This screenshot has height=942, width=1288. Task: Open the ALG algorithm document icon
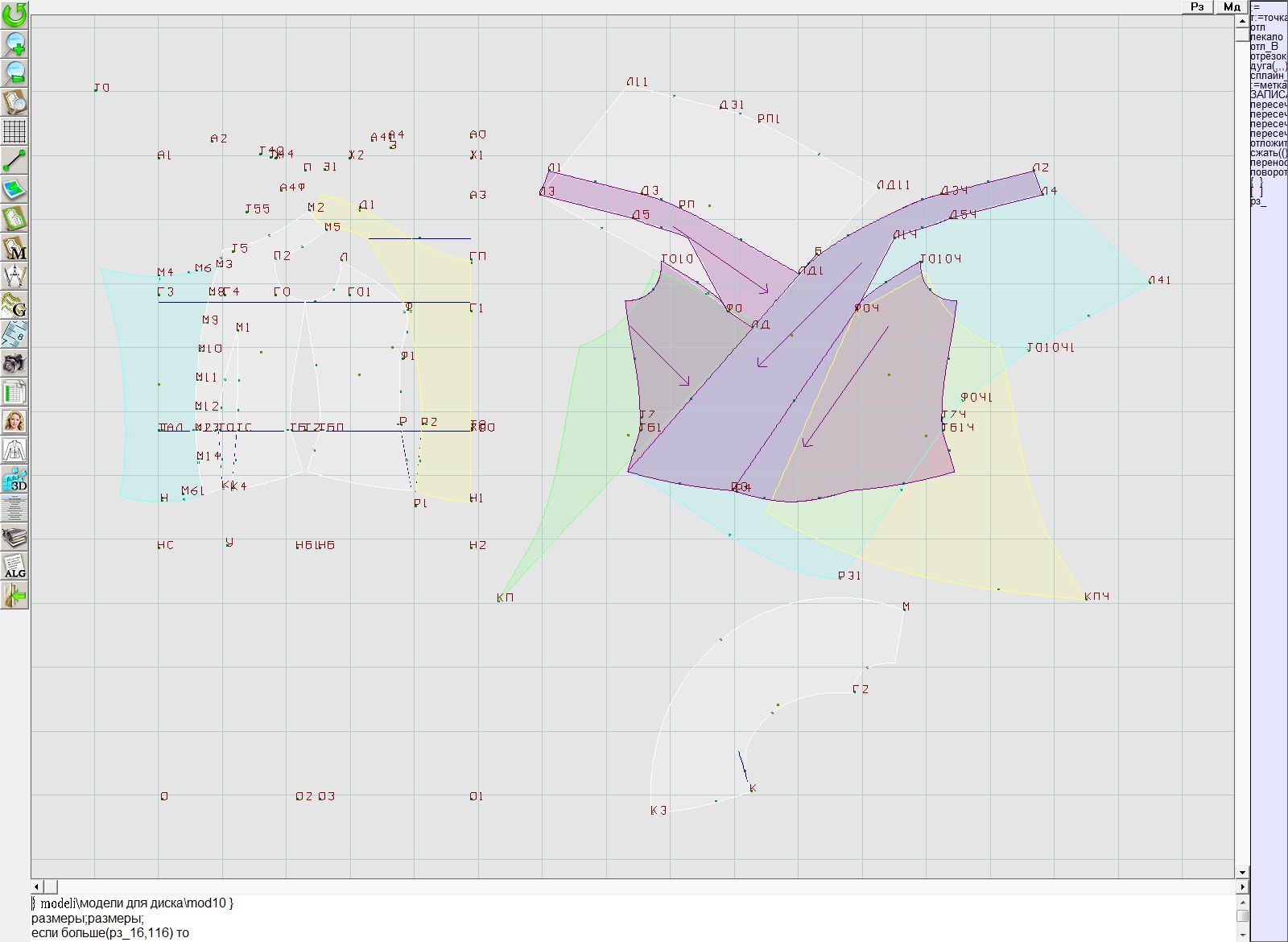tap(14, 567)
